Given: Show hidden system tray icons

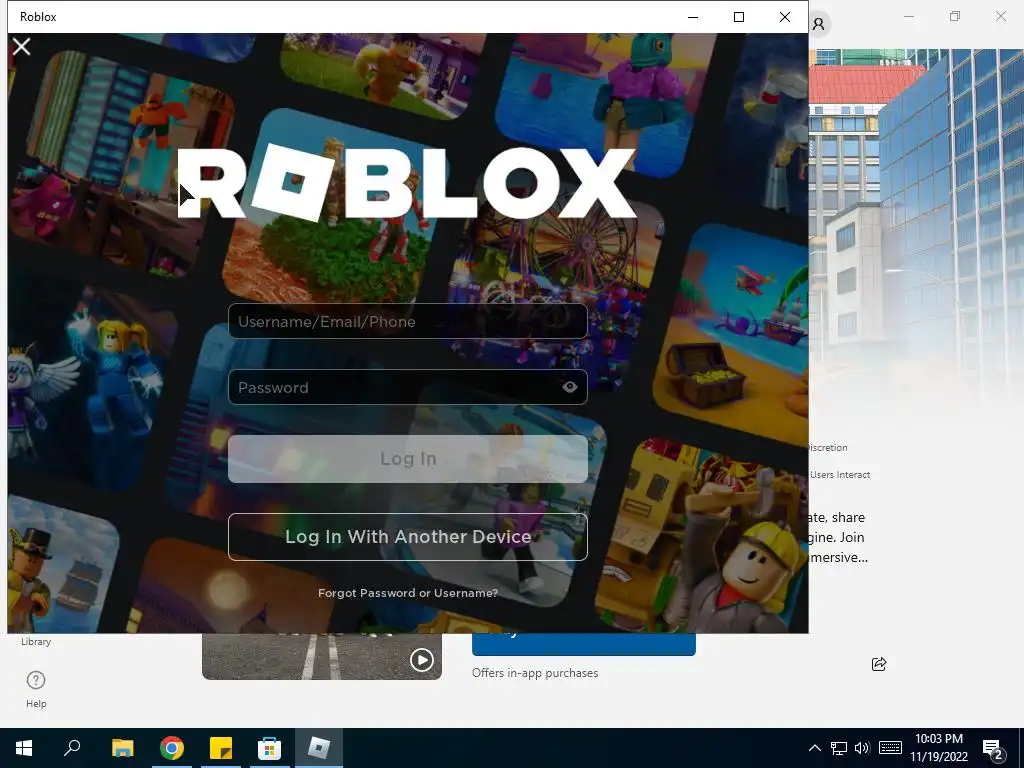Looking at the screenshot, I should [814, 748].
